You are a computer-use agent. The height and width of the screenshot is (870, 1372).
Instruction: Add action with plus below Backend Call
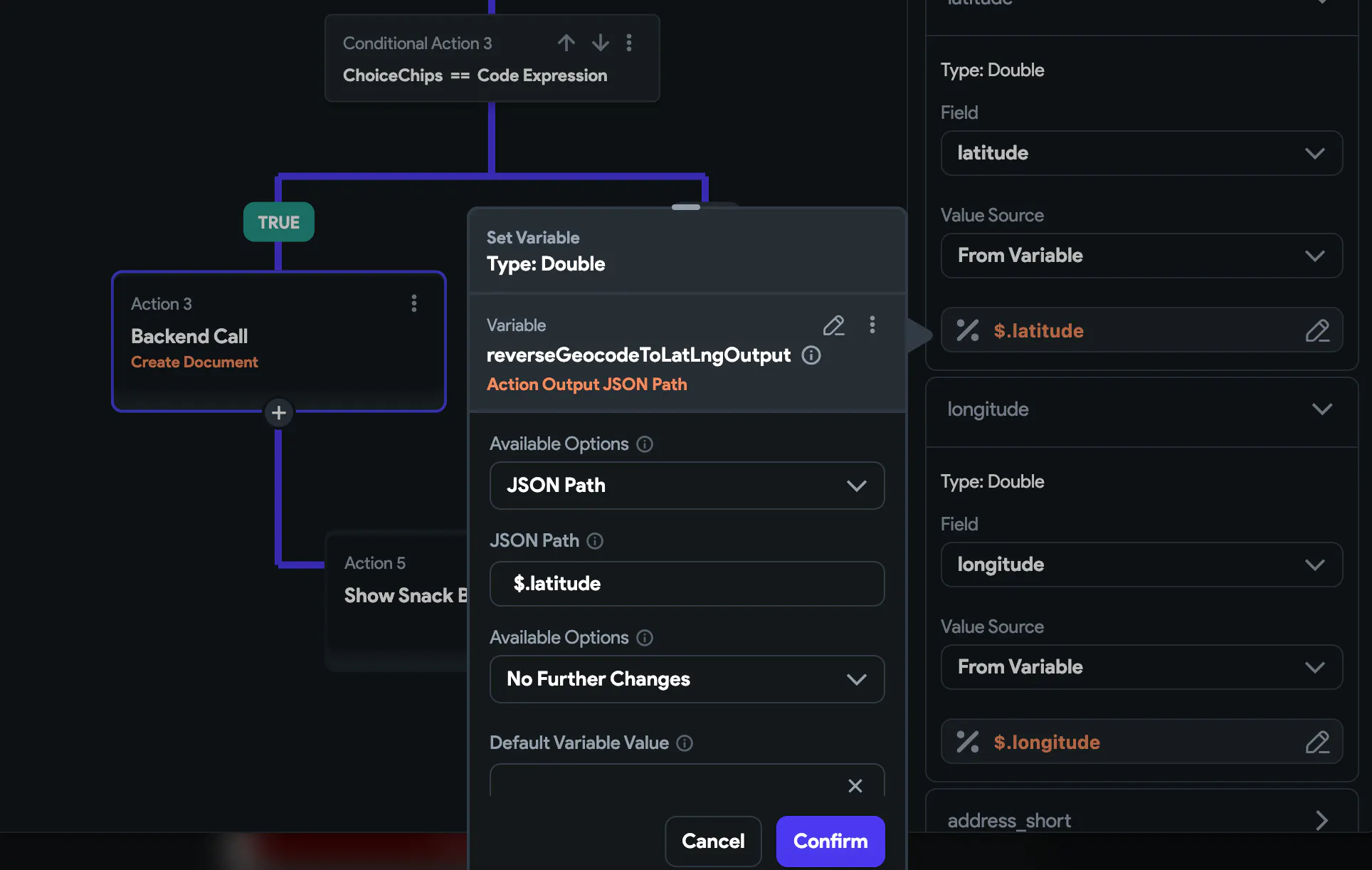[x=278, y=413]
